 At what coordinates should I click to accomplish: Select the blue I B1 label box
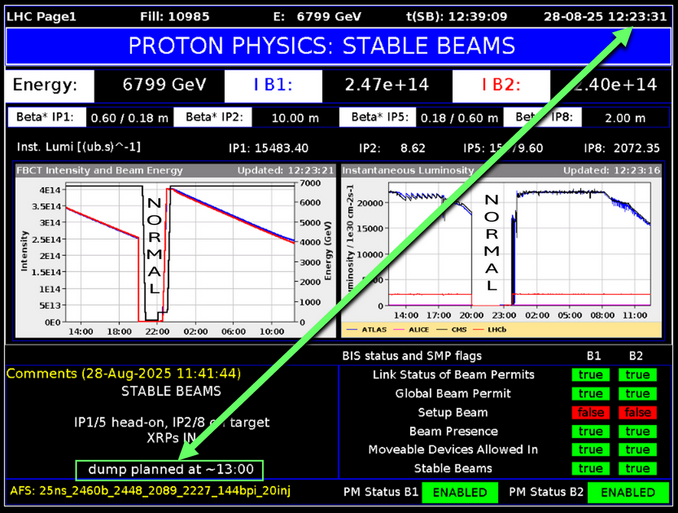click(x=265, y=86)
